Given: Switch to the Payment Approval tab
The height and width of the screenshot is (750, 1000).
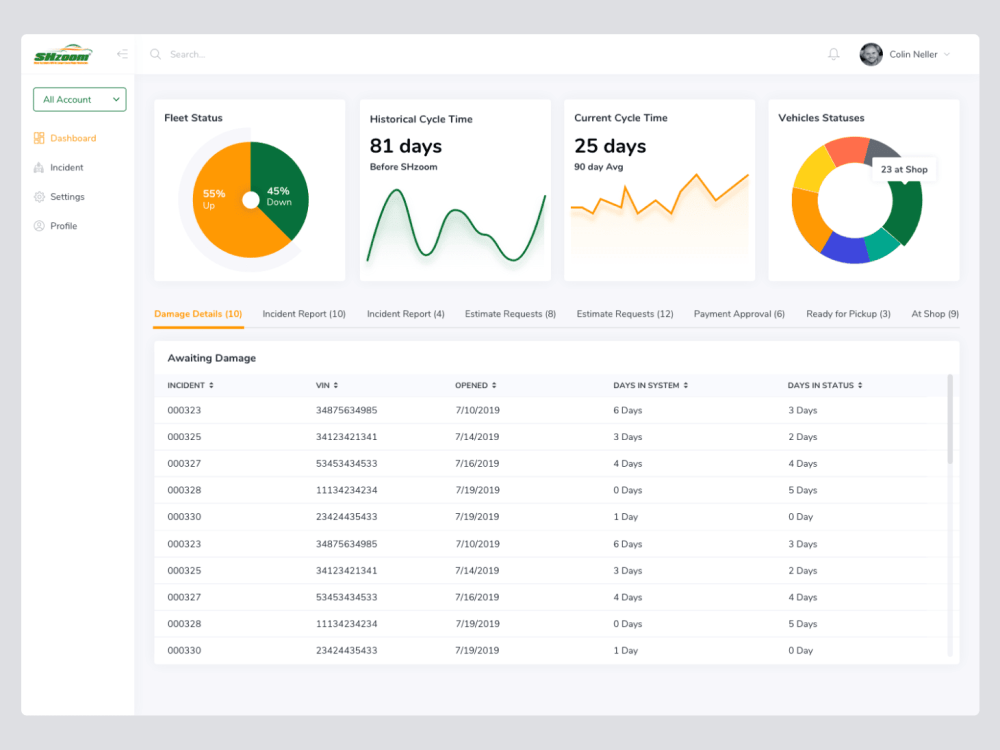Looking at the screenshot, I should pos(739,313).
